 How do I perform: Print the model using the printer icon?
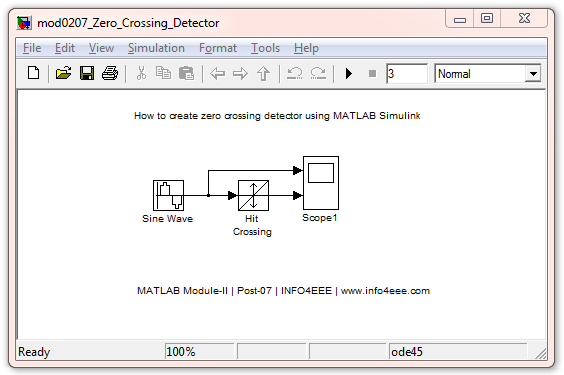point(110,73)
